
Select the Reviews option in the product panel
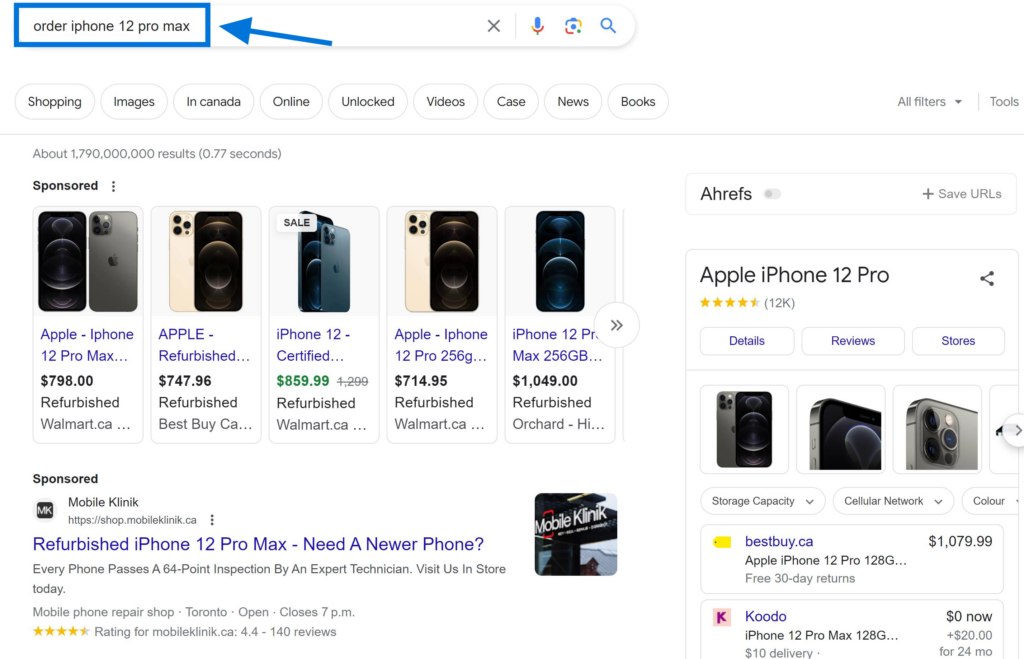[x=852, y=341]
